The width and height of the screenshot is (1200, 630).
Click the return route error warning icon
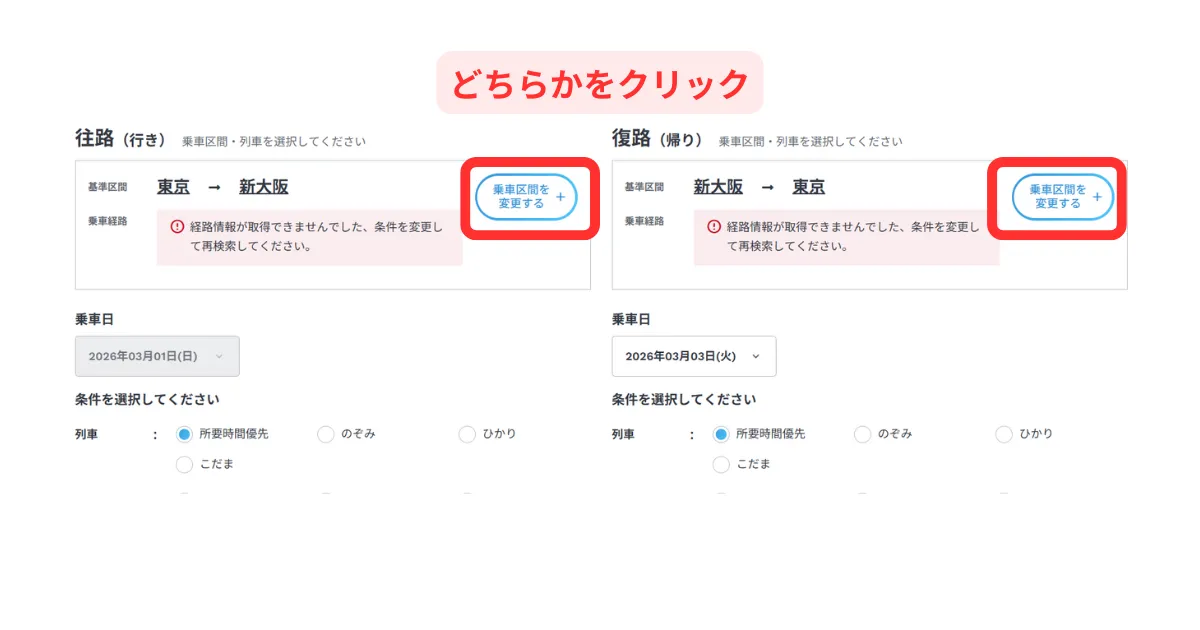[x=714, y=226]
